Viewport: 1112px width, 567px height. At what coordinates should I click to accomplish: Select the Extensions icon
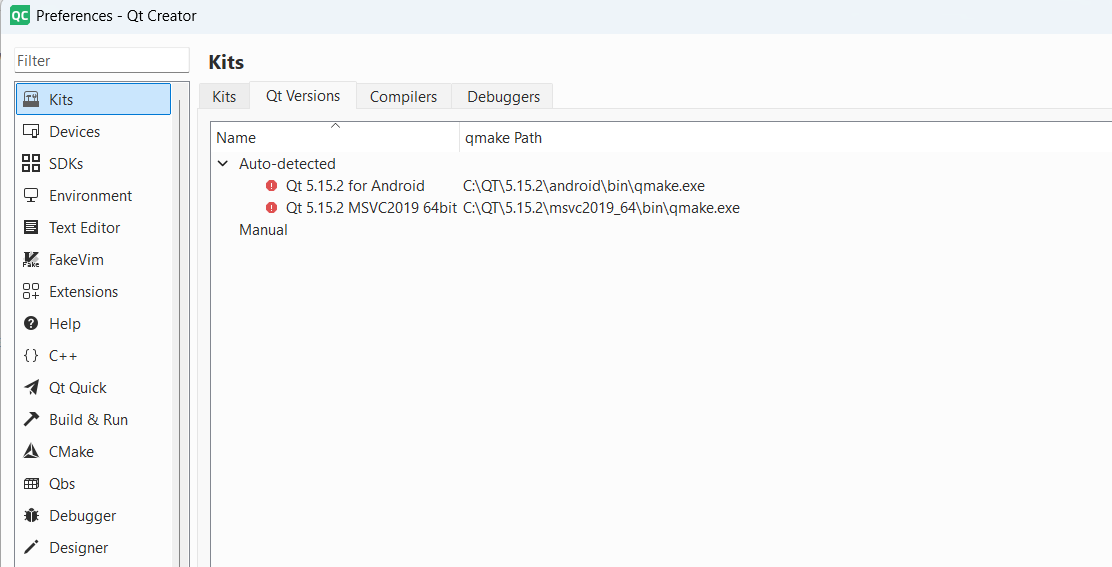point(31,292)
